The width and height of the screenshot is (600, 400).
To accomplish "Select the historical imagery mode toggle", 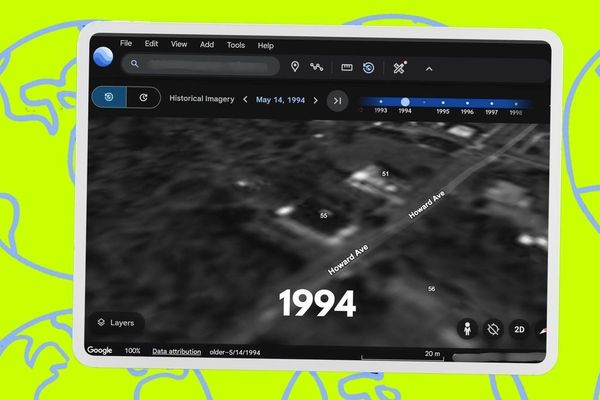I will [x=109, y=97].
